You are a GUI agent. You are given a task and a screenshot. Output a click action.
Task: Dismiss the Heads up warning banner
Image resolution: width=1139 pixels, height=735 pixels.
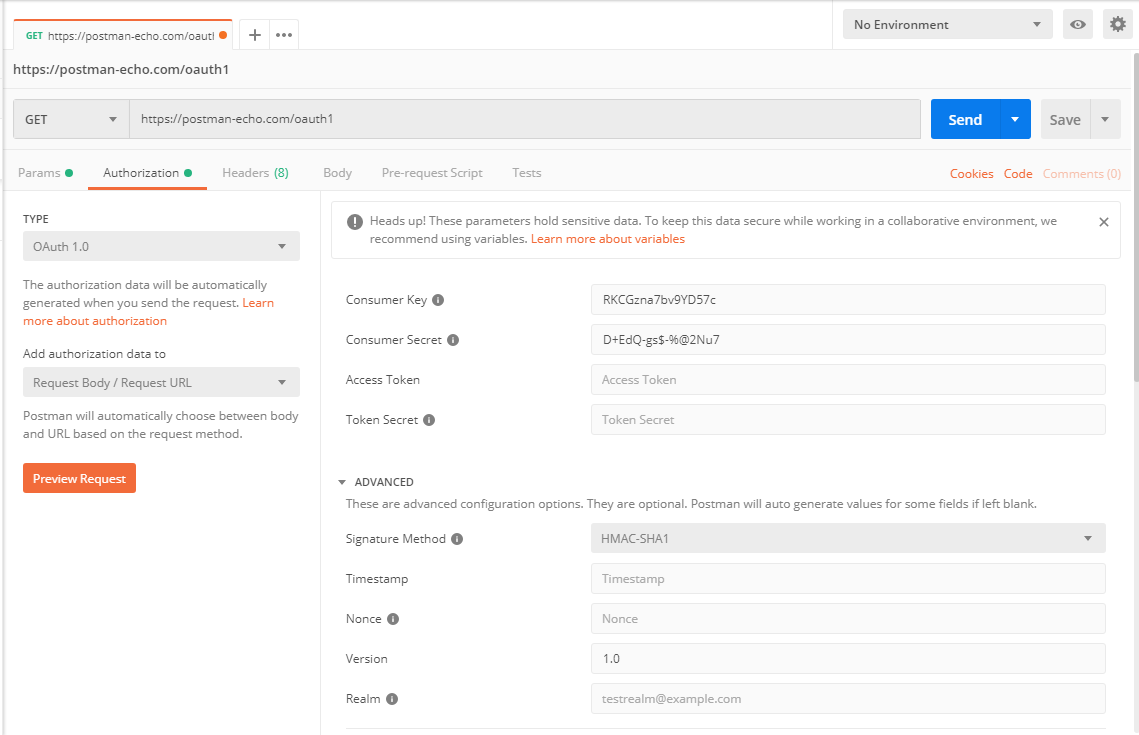(1103, 222)
